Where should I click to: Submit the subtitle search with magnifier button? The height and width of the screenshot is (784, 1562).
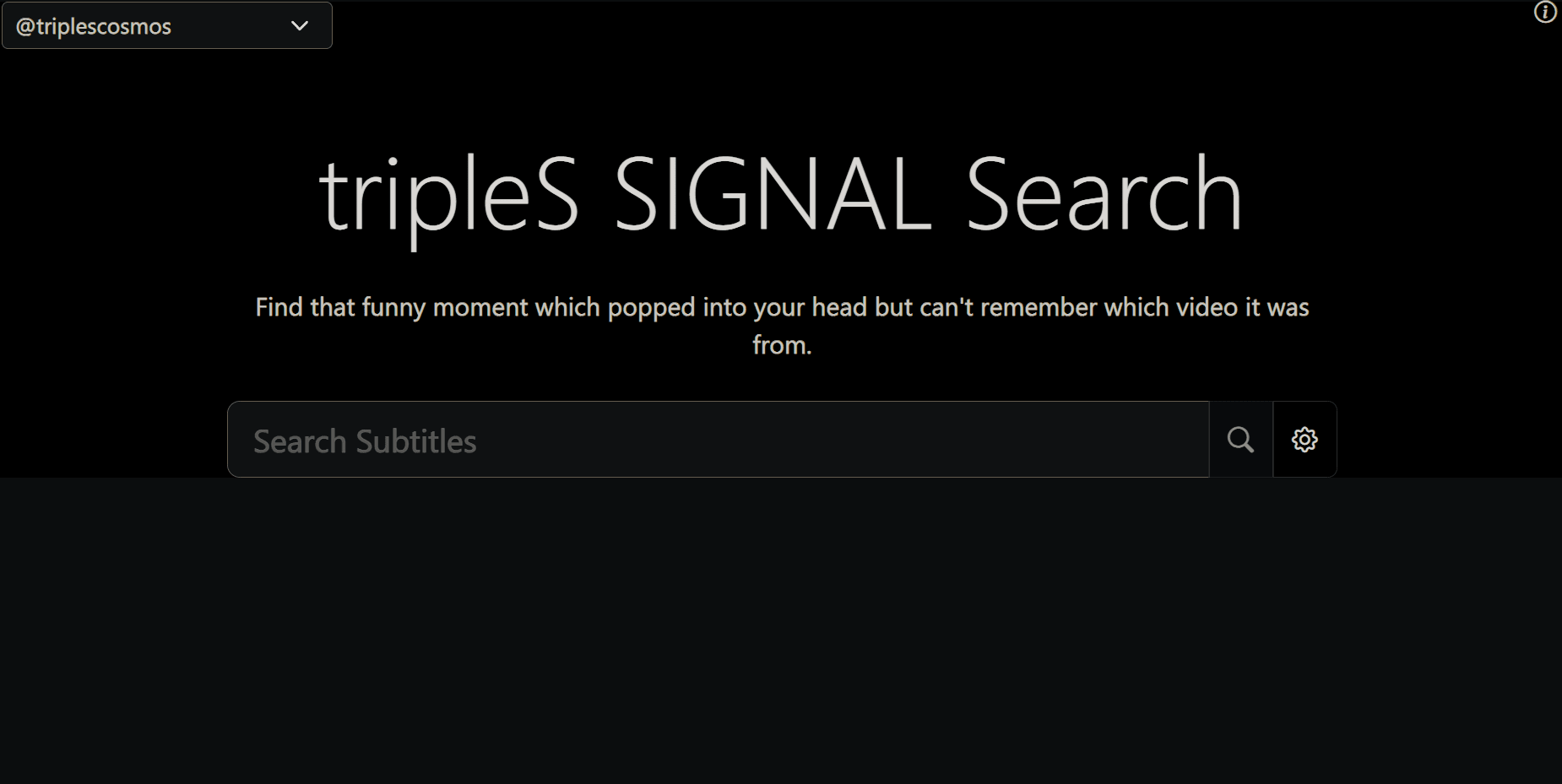coord(1240,440)
